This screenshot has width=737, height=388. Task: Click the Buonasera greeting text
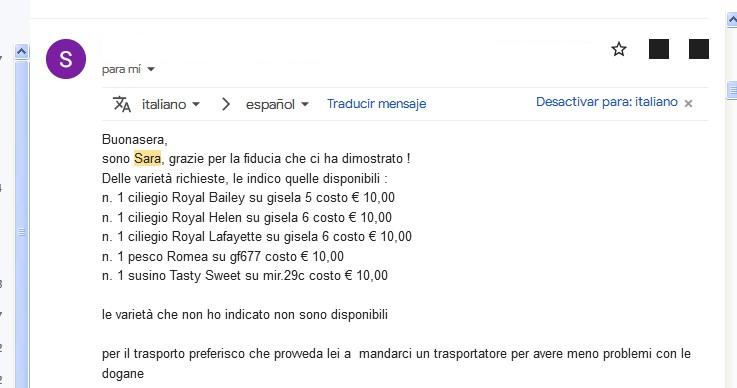(x=134, y=139)
